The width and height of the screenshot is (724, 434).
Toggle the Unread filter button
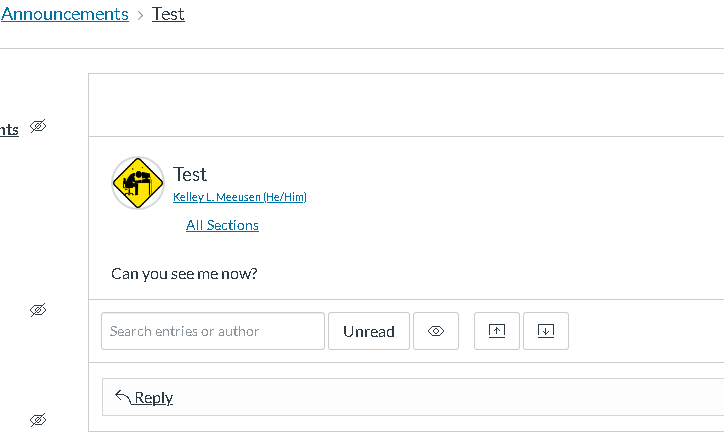click(369, 331)
